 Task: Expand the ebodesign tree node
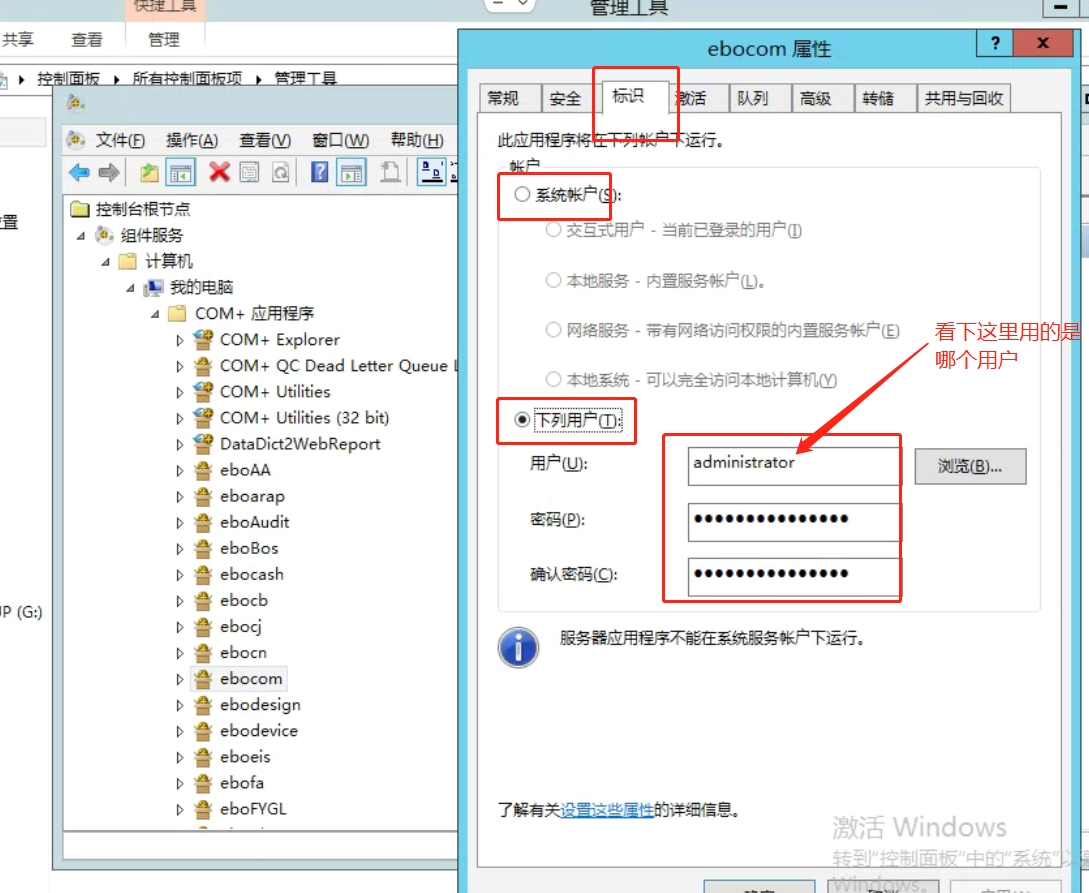coord(180,705)
